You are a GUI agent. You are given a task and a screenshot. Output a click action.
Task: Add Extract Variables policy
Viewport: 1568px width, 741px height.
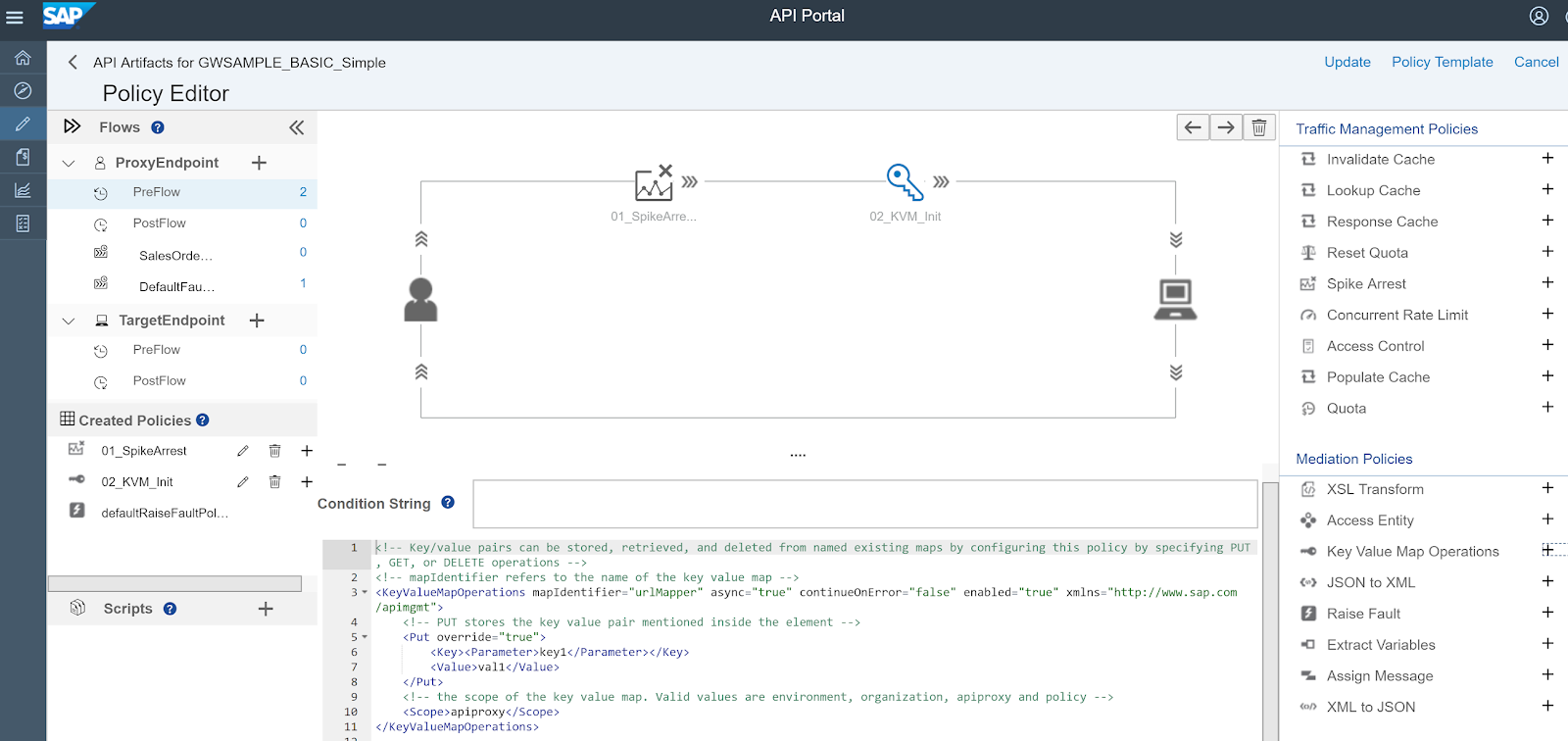(x=1547, y=644)
